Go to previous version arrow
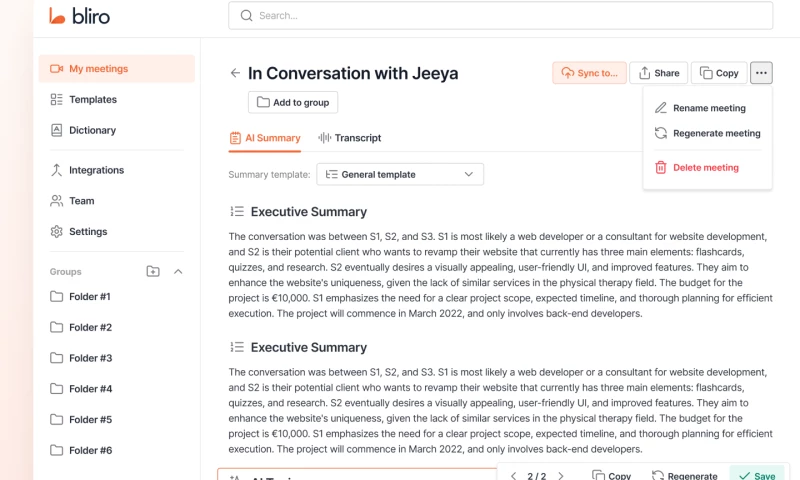This screenshot has height=480, width=800. pyautogui.click(x=513, y=475)
